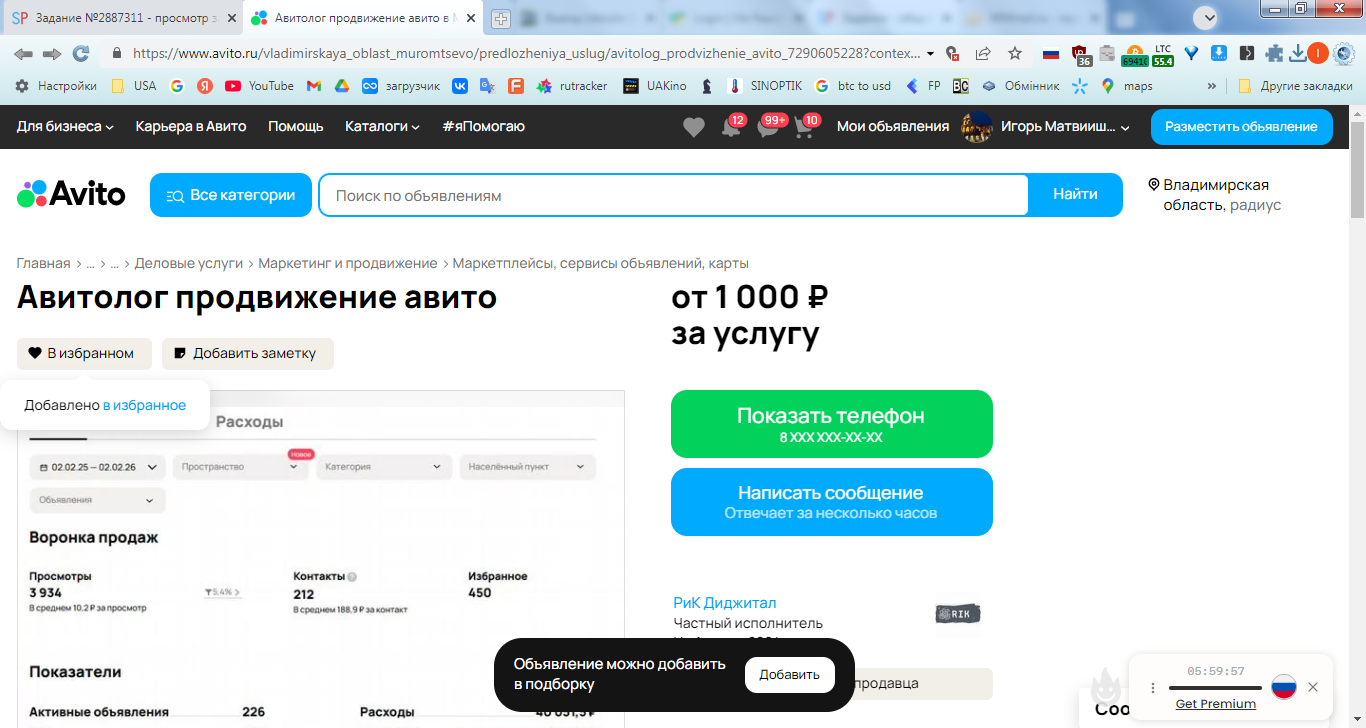
Task: Click the Найти search button
Action: click(x=1075, y=195)
